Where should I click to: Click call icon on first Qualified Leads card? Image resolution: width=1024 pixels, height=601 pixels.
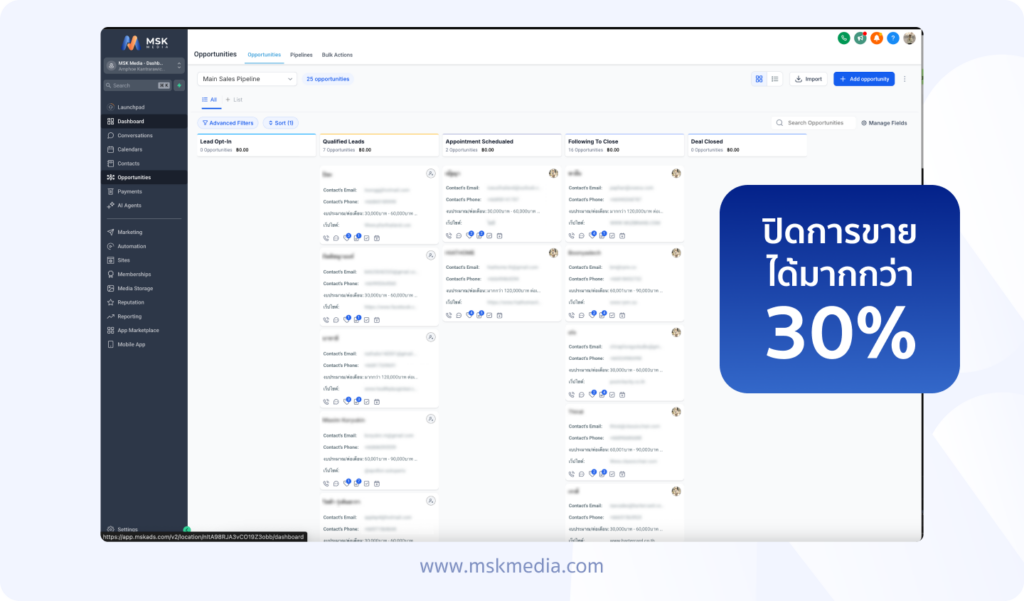[x=326, y=238]
